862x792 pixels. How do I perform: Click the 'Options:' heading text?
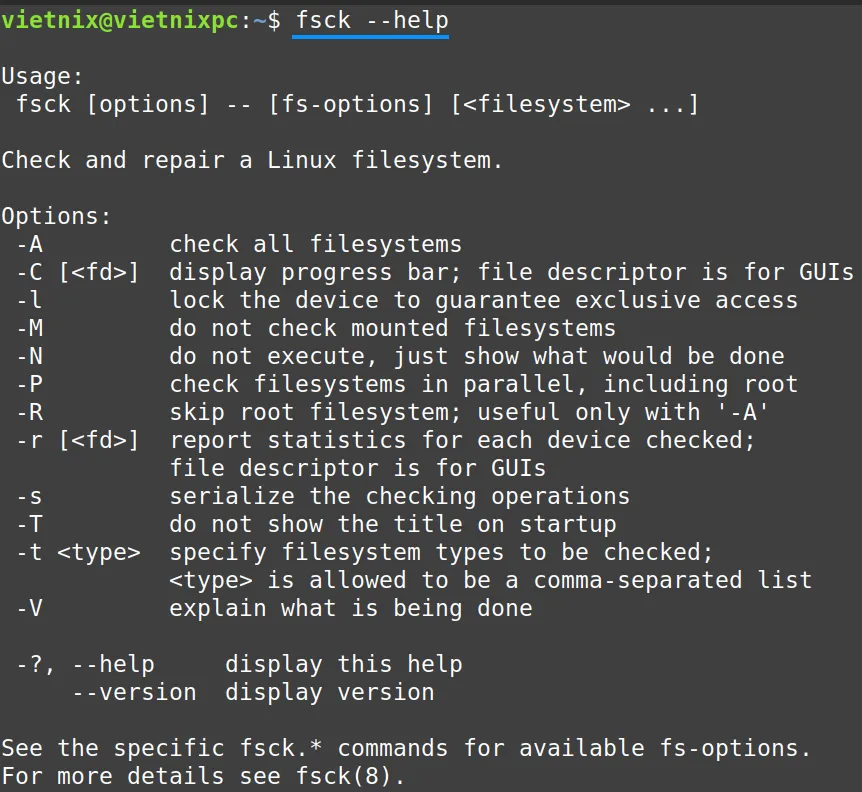(x=56, y=216)
